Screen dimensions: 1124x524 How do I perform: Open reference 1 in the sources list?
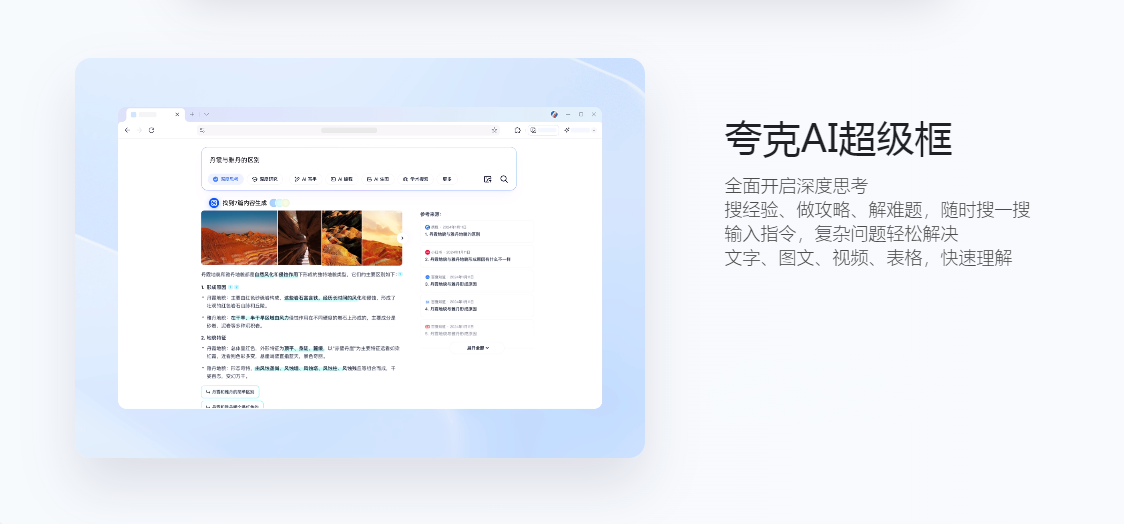click(x=476, y=230)
